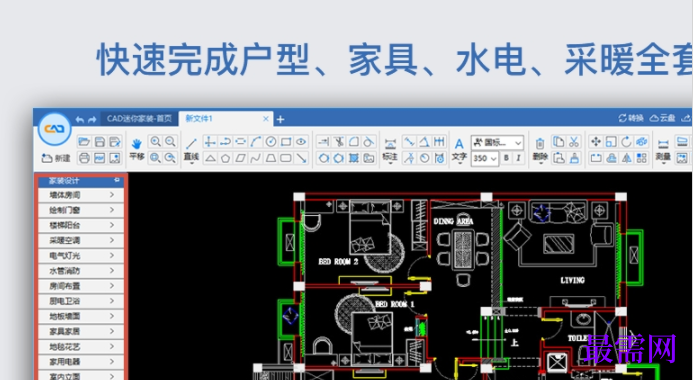This screenshot has height=380, width=695.
Task: Open the 地毯花艺 menu item
Action: pos(81,346)
